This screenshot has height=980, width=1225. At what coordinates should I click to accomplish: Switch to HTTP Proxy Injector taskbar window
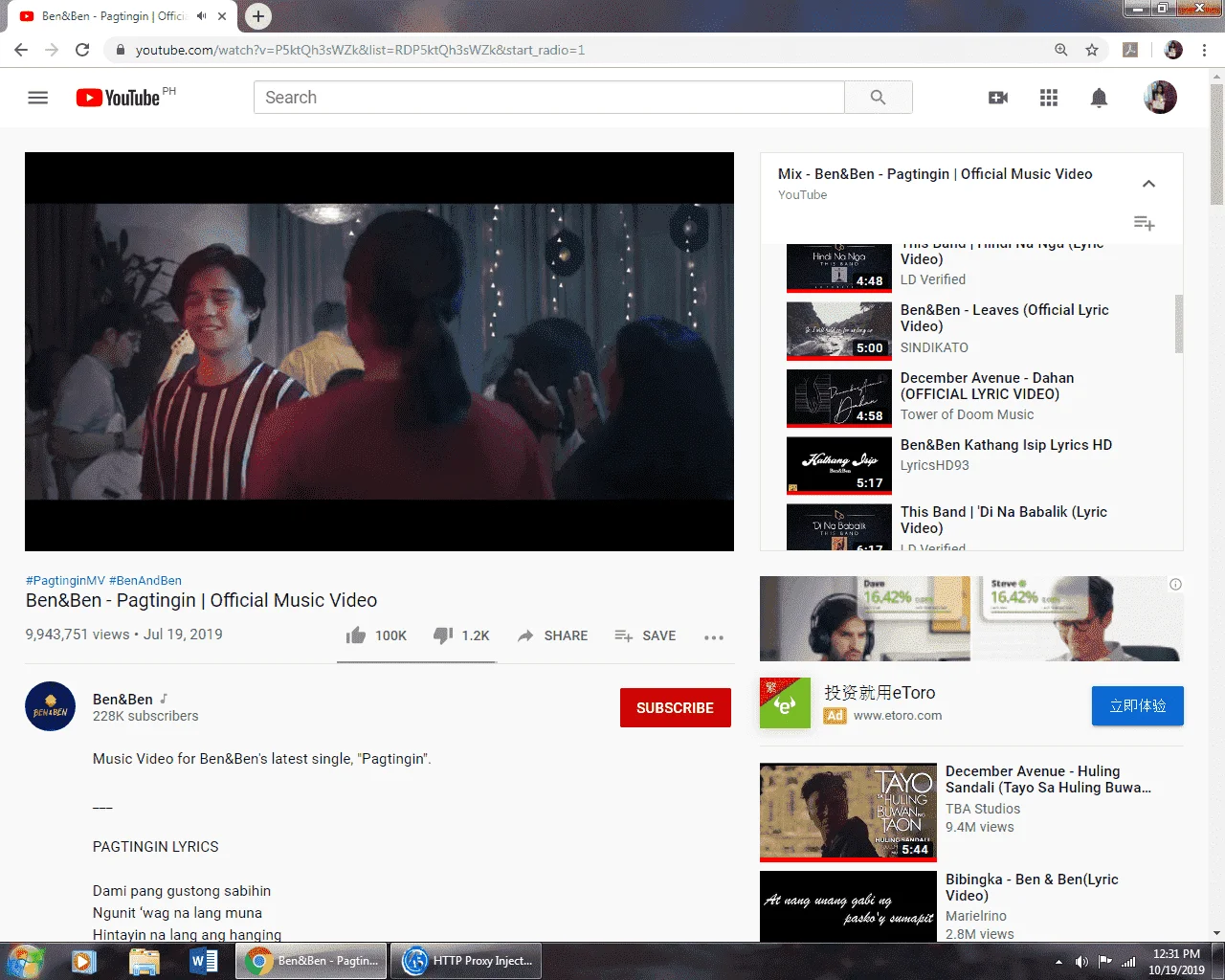468,961
